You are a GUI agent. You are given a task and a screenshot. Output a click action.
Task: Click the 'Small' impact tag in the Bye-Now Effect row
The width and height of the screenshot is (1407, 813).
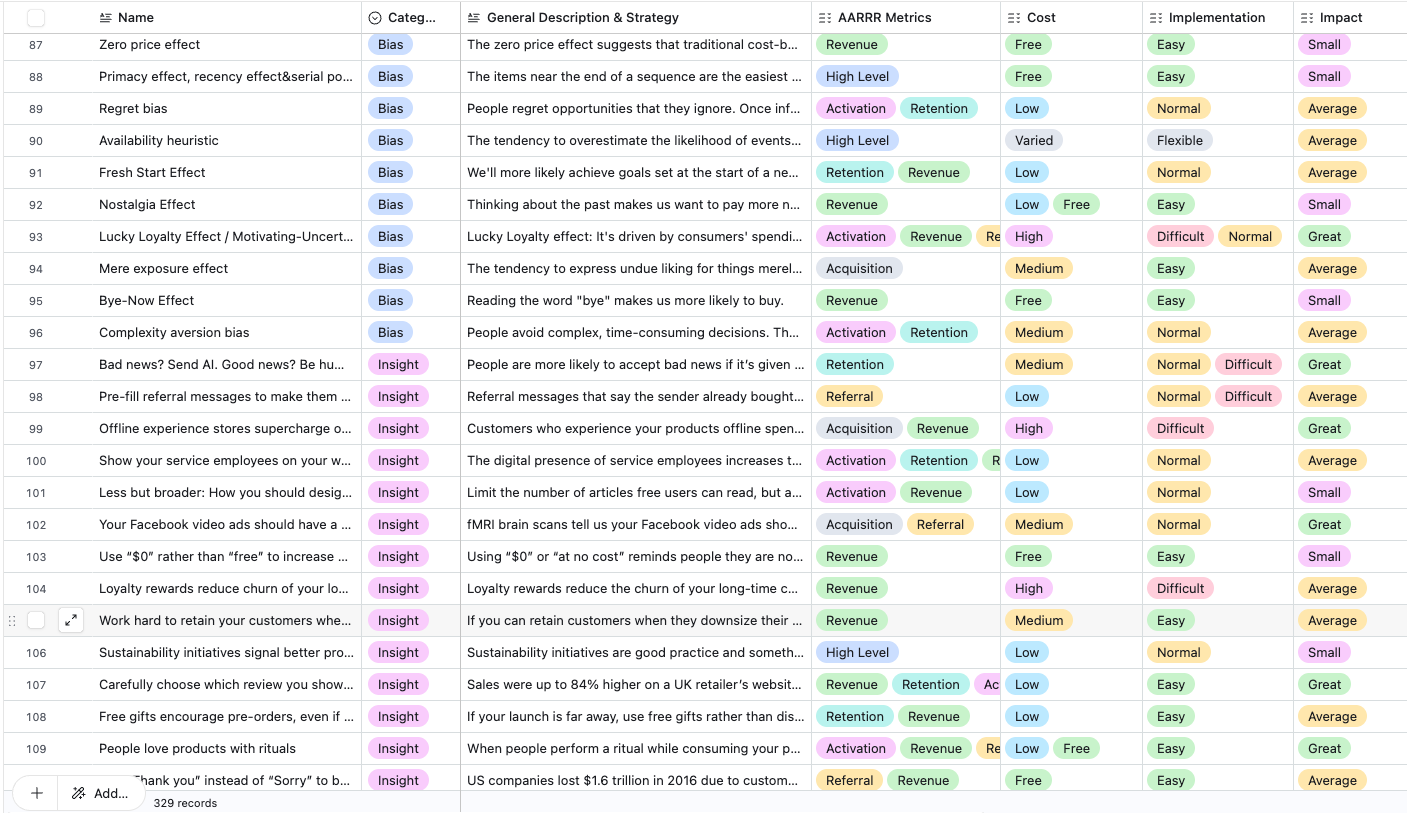[1324, 300]
